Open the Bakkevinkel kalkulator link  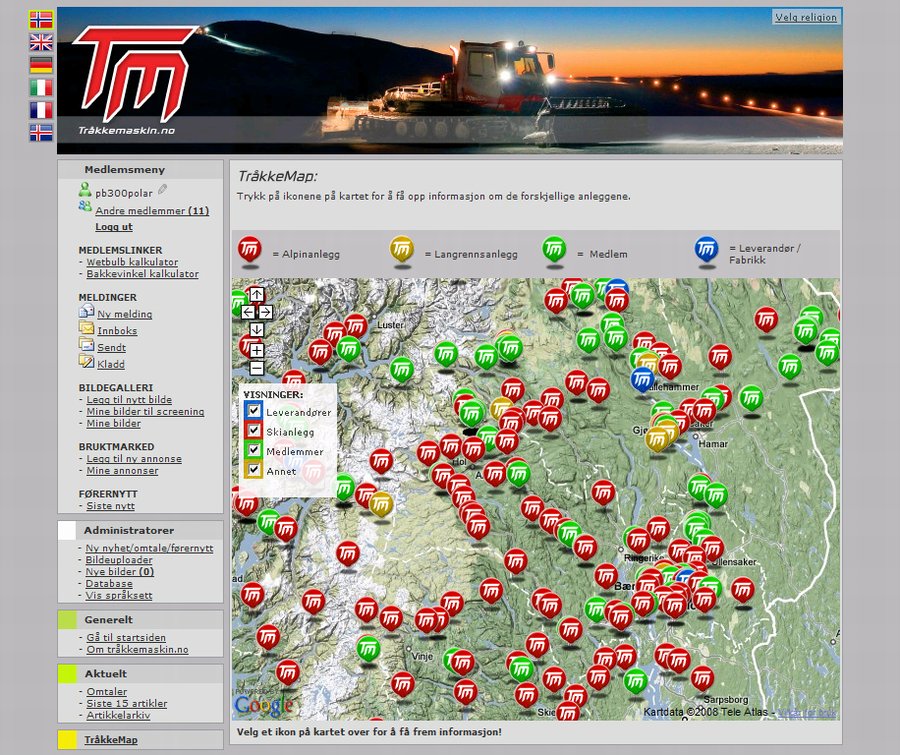[x=142, y=274]
